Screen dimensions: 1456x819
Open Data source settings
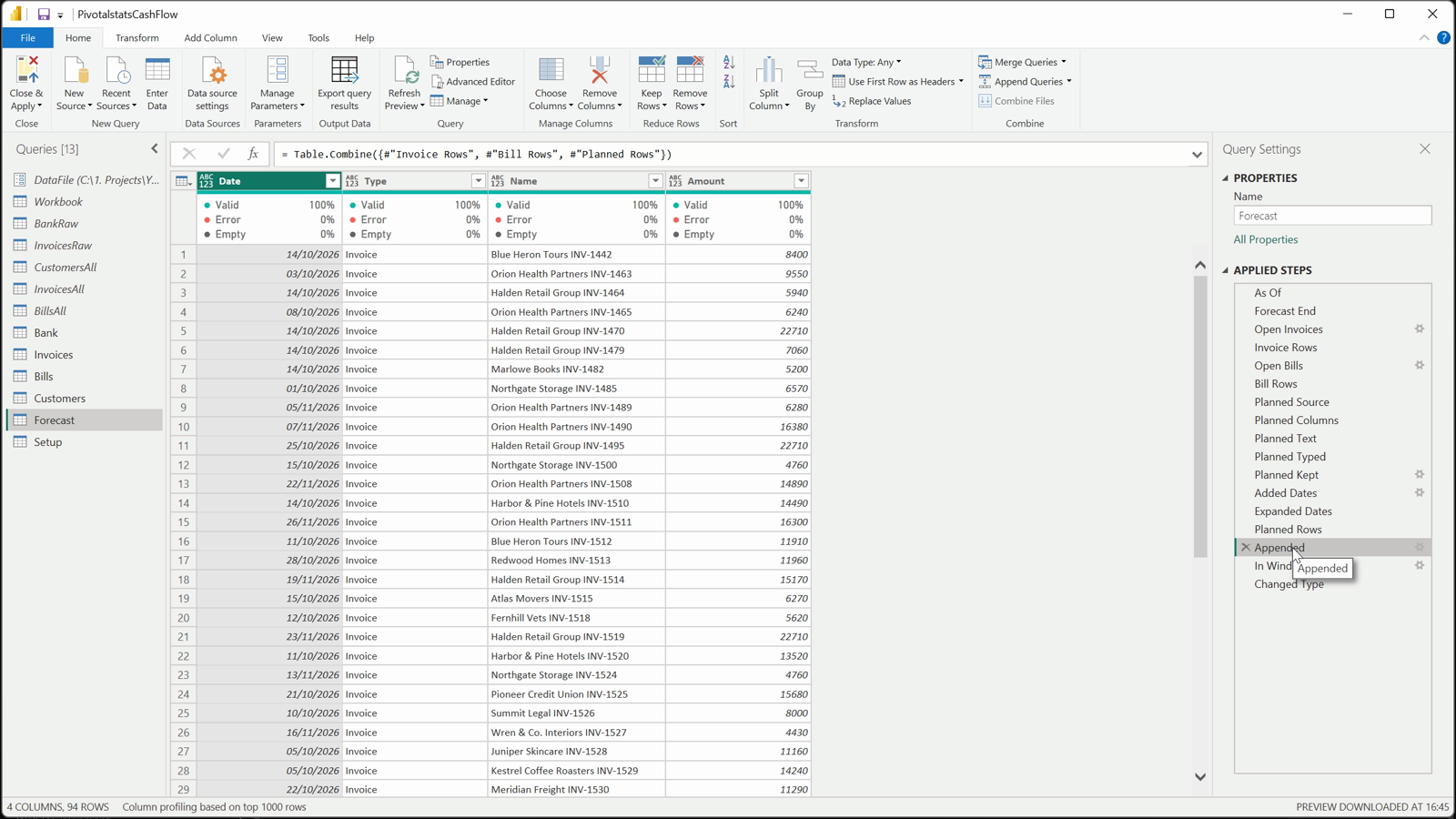(x=212, y=83)
